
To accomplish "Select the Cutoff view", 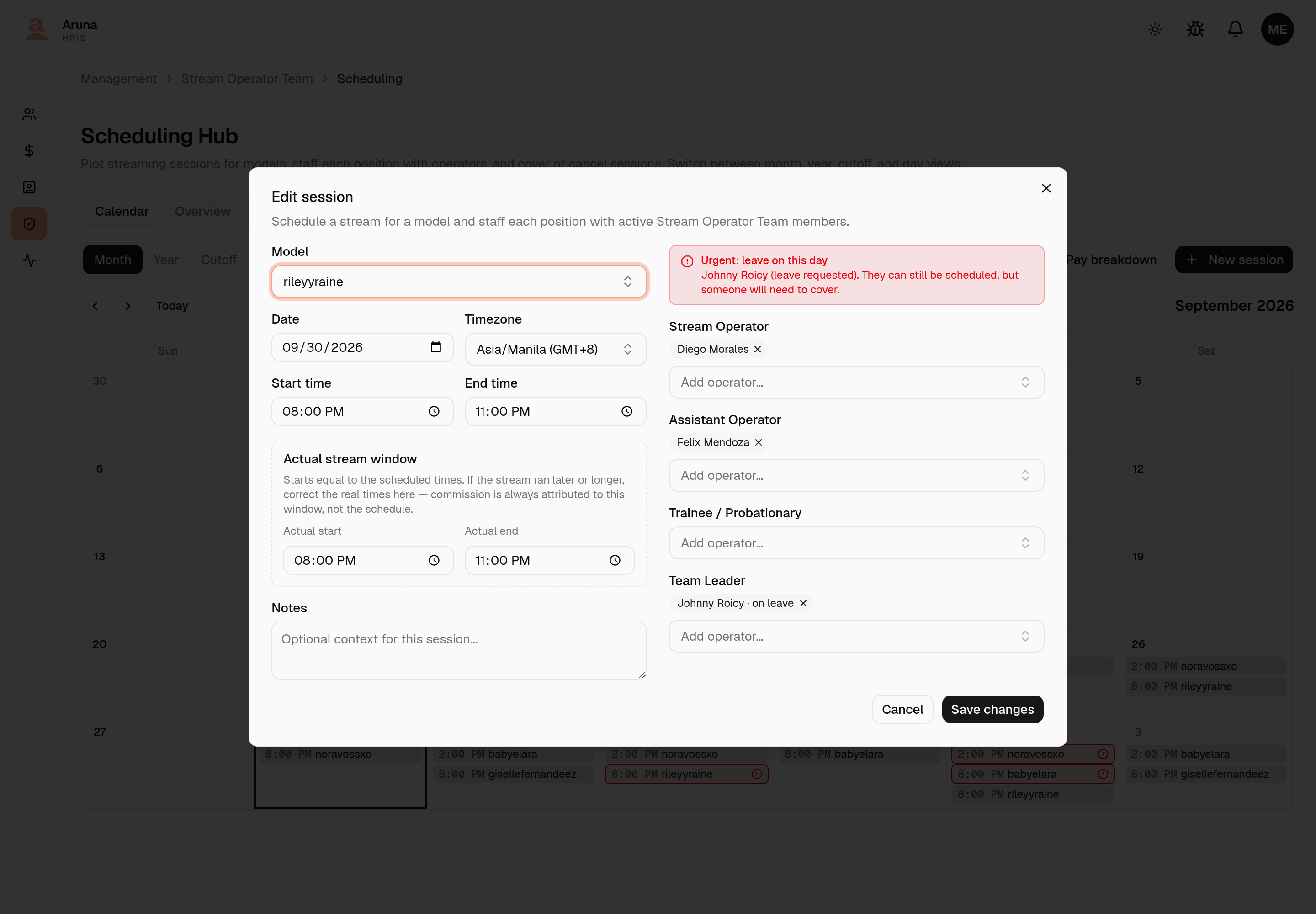I will (x=219, y=260).
